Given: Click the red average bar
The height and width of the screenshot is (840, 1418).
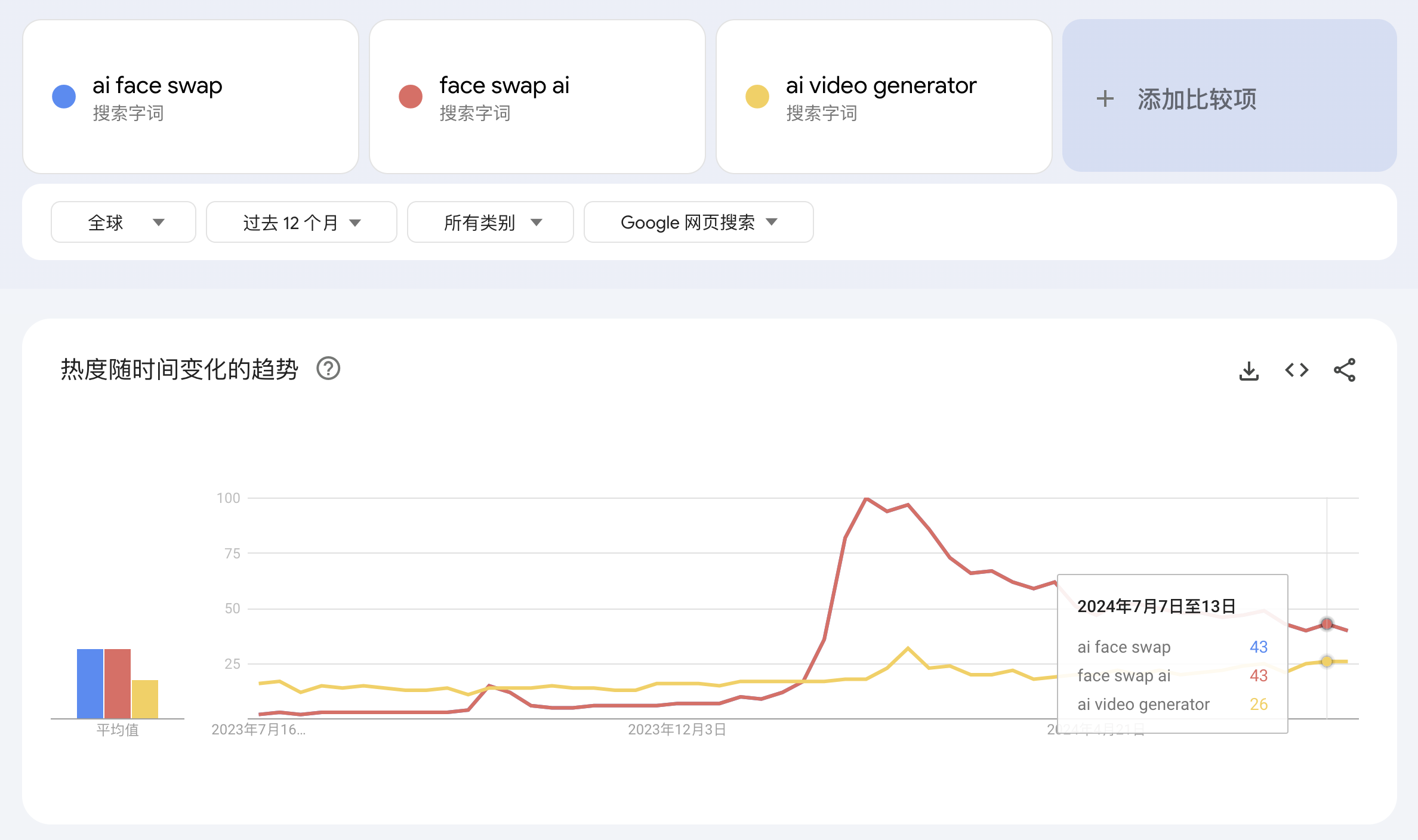Looking at the screenshot, I should pos(118,684).
